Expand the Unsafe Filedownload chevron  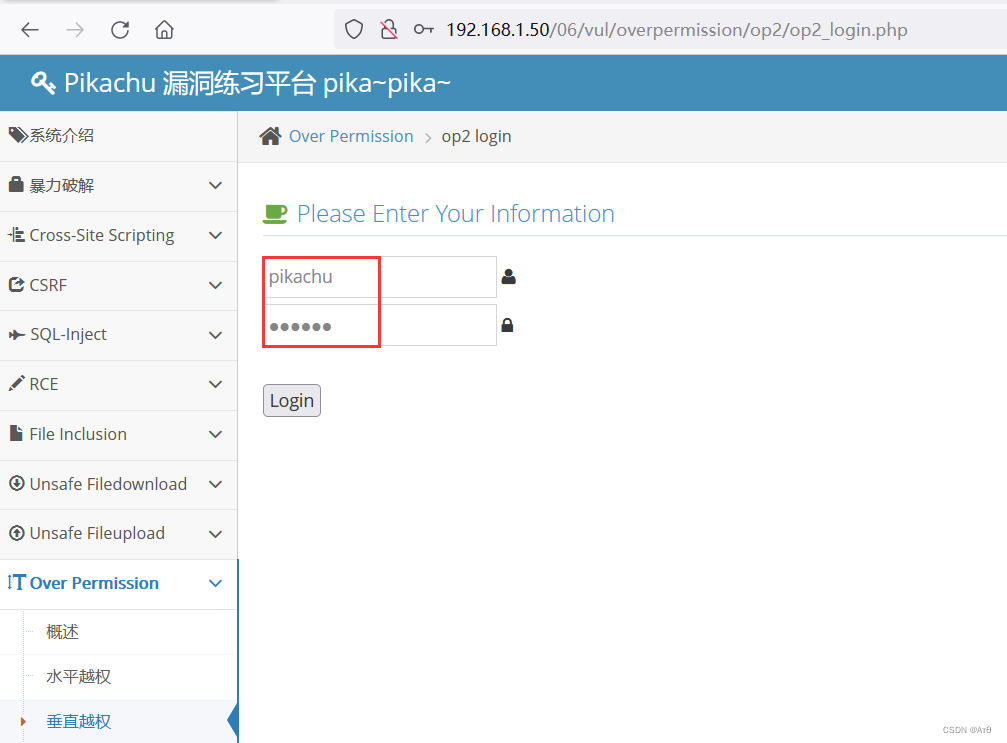pos(216,484)
